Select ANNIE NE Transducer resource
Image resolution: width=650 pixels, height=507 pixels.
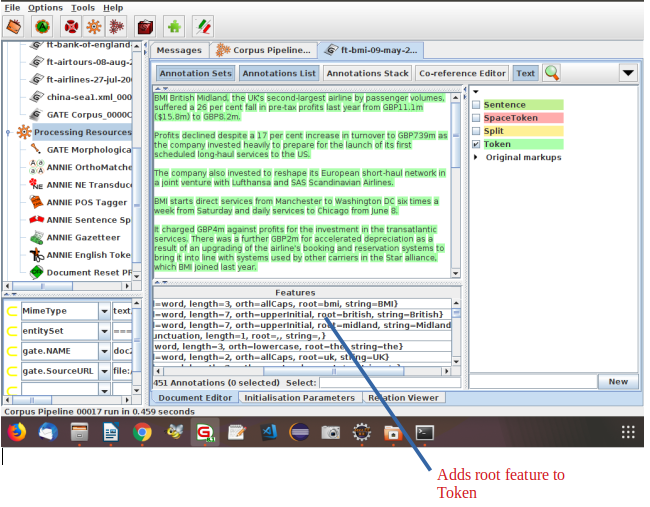tap(81, 185)
